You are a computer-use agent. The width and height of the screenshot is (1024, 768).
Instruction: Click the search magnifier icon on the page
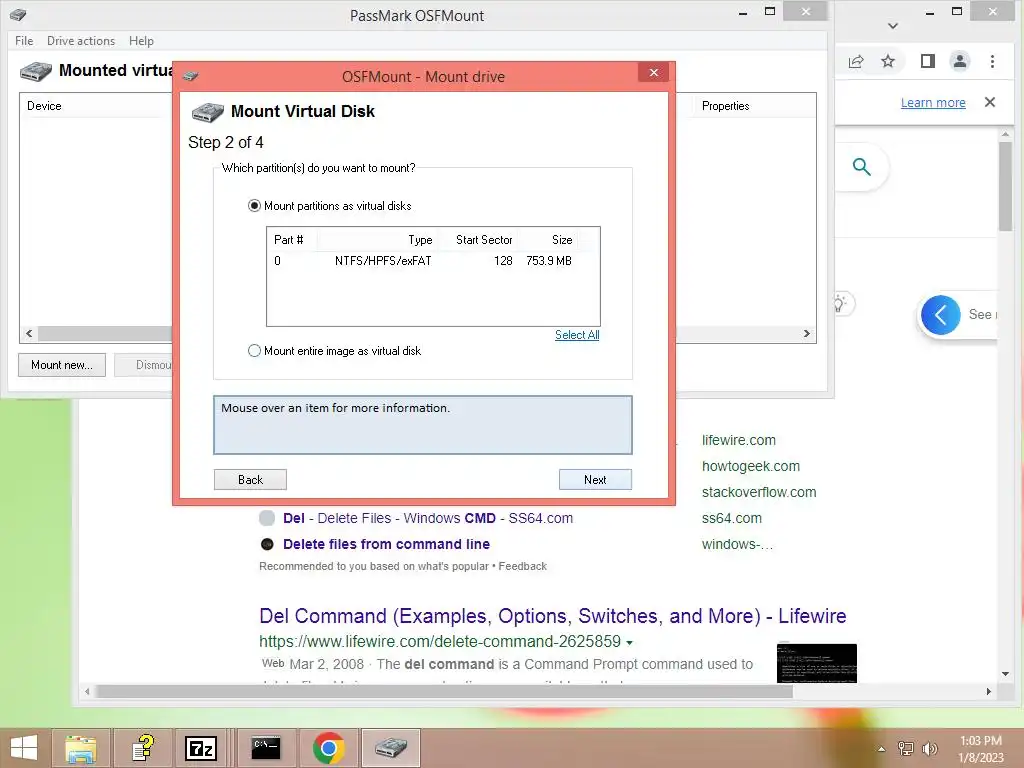pyautogui.click(x=861, y=167)
